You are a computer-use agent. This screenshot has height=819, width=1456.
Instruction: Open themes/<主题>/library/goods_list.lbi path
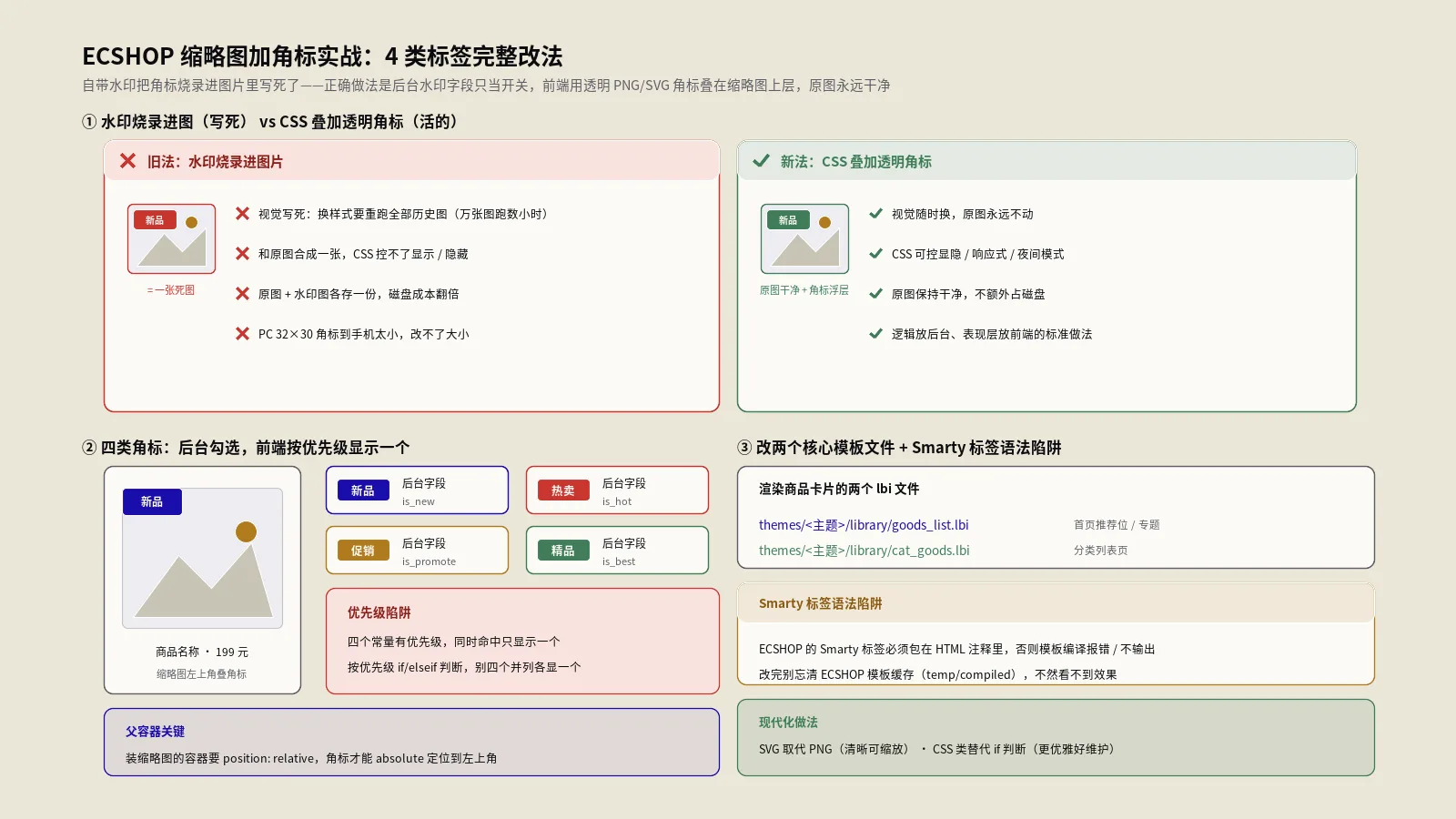[x=864, y=525]
